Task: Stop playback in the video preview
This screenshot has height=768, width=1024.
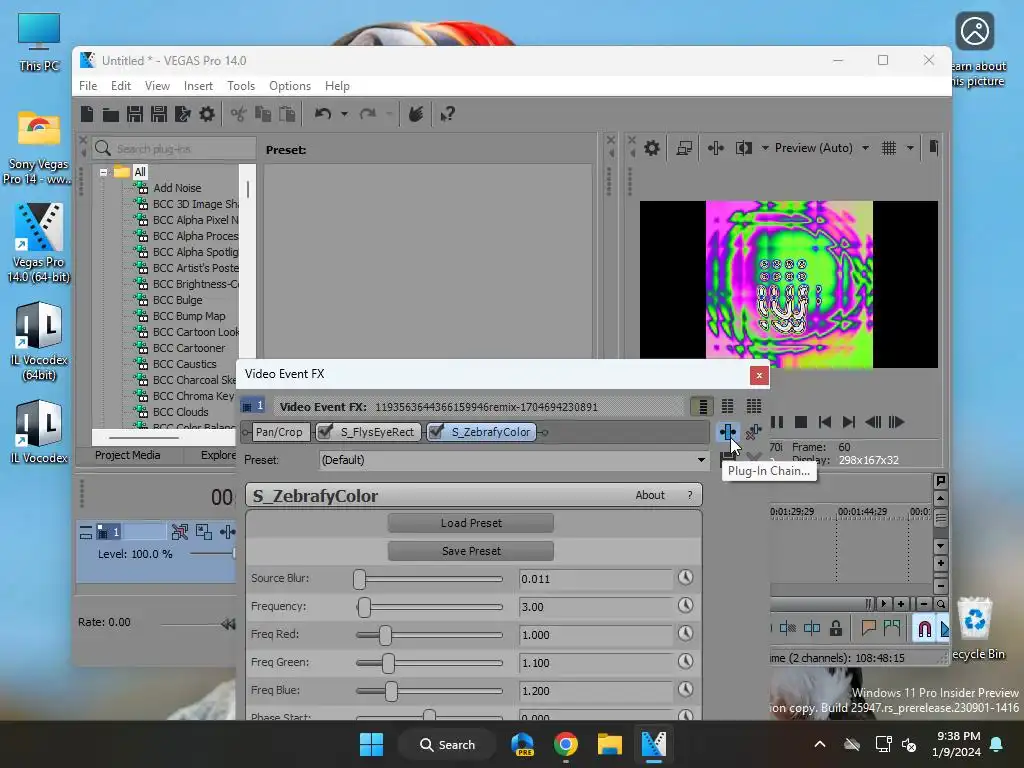Action: 801,423
